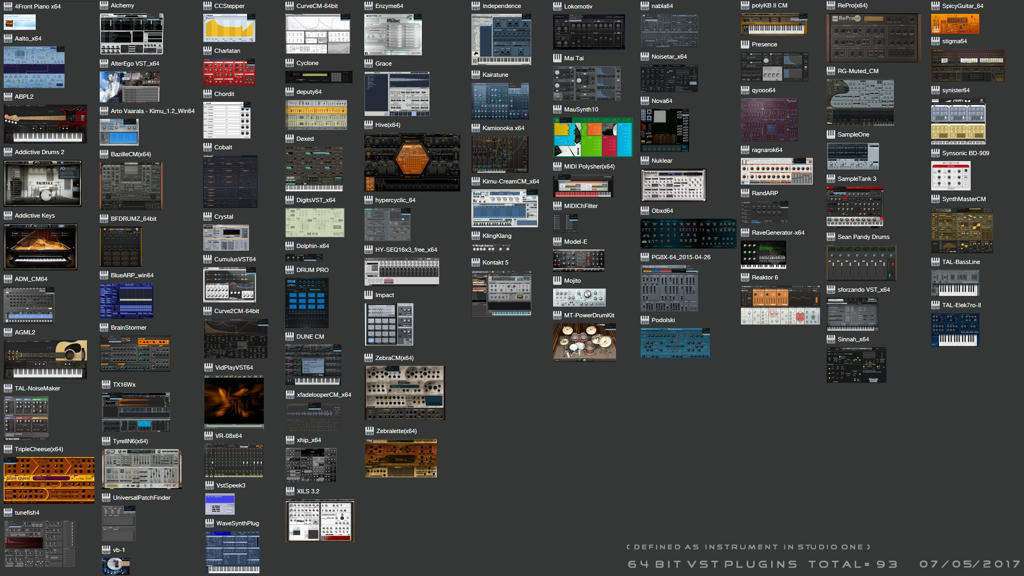Click the keyboard icon beside Alchemy
Screen dimensions: 1024x576
coord(104,5)
